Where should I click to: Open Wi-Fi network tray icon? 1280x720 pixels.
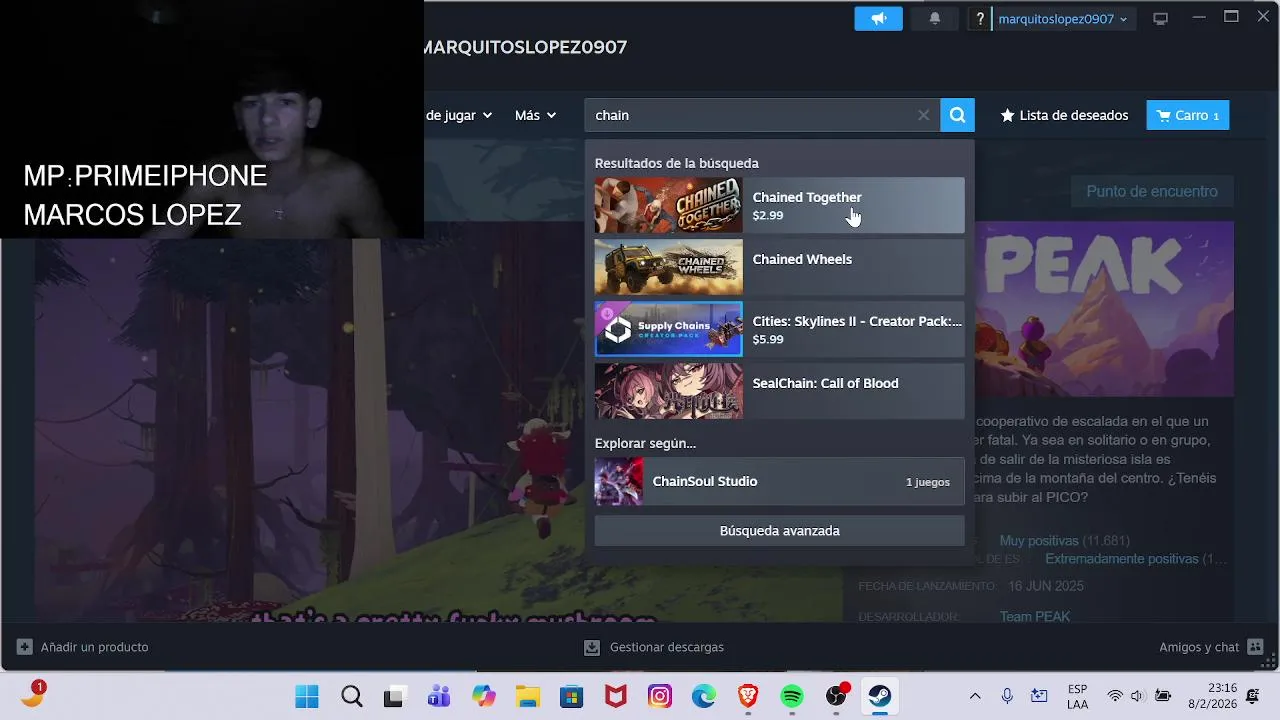tap(1115, 696)
